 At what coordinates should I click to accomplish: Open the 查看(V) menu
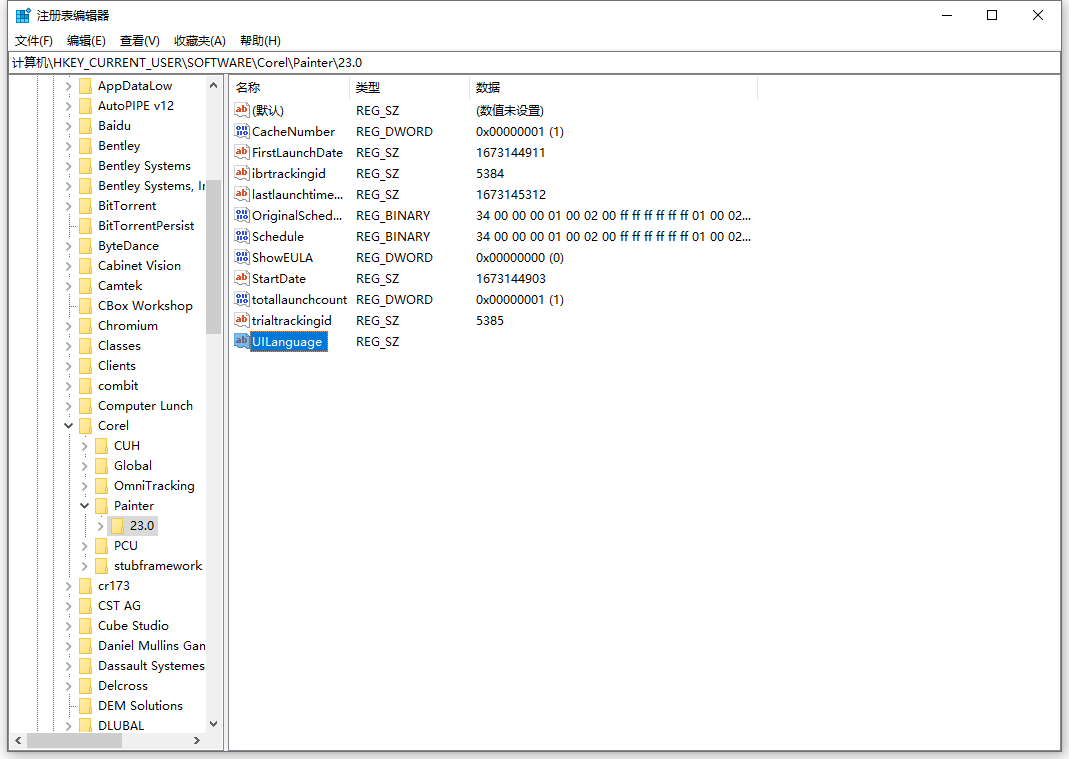pos(139,40)
